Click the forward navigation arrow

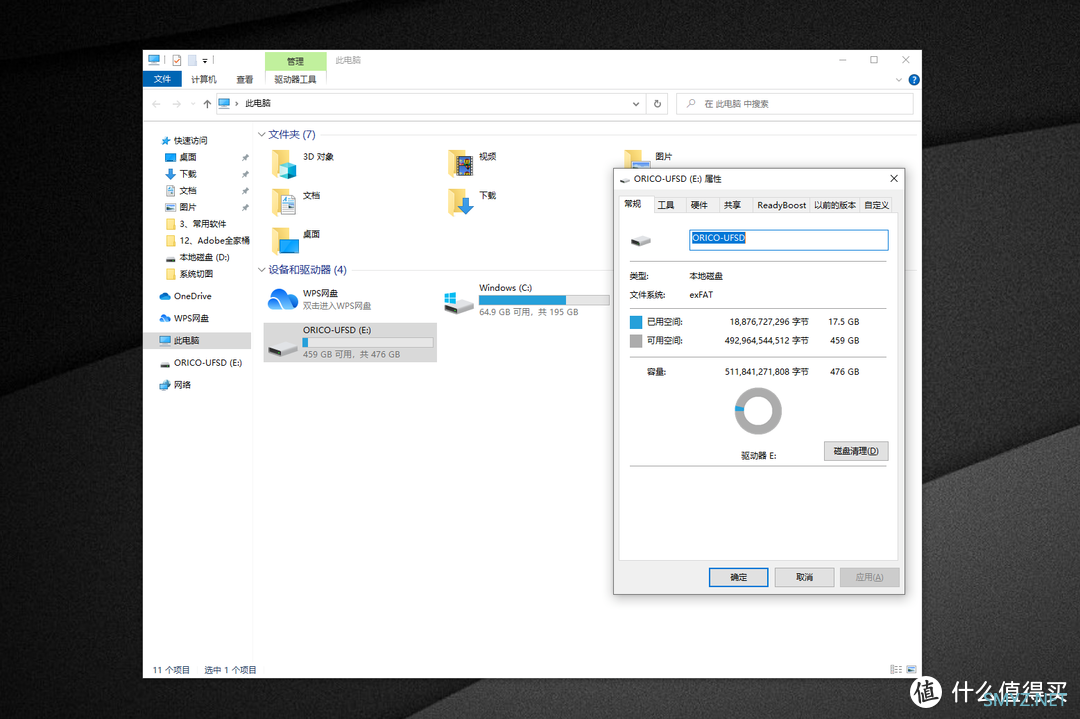pyautogui.click(x=176, y=104)
